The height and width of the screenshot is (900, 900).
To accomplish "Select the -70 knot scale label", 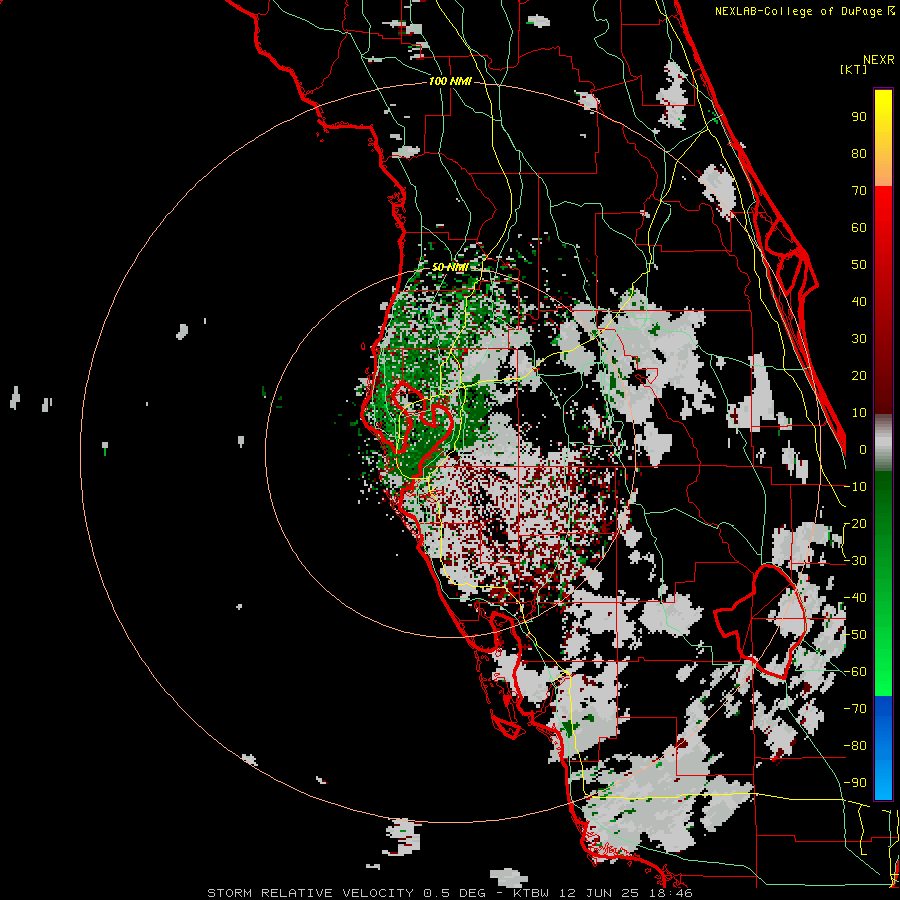I will pos(855,709).
